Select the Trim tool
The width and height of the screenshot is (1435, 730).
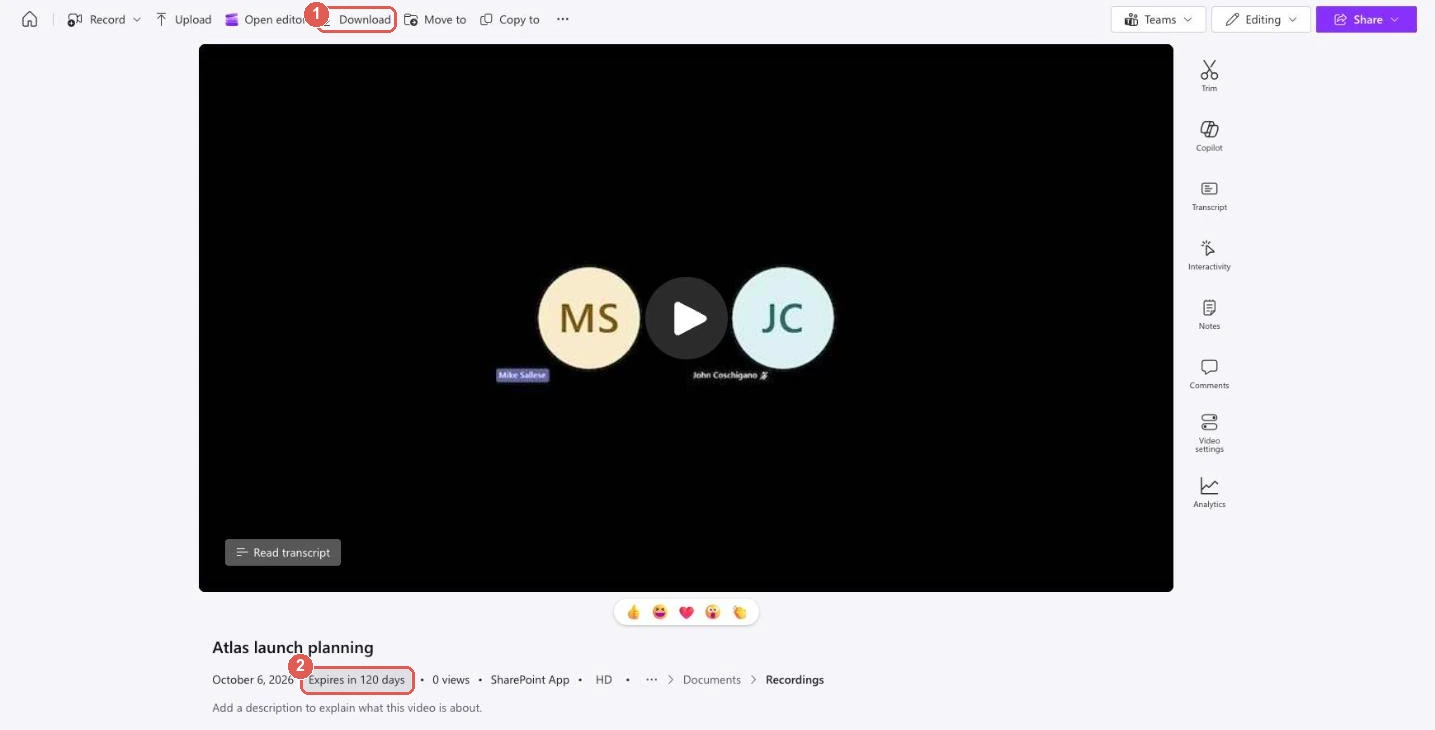(1209, 76)
